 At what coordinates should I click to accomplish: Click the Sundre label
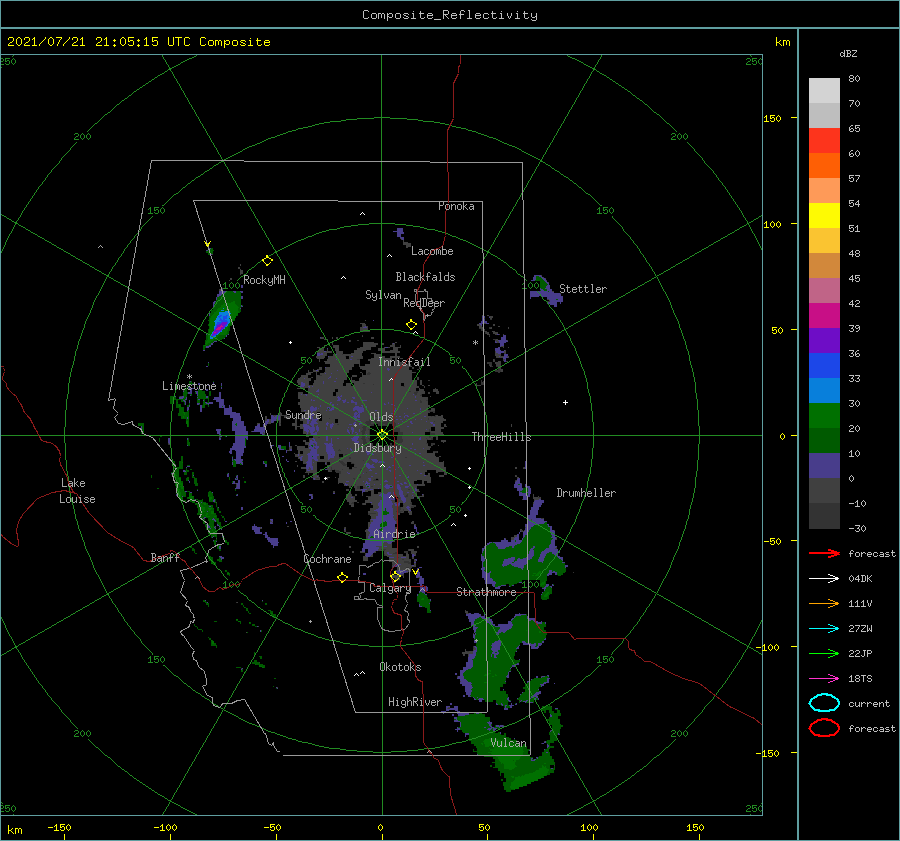click(303, 415)
